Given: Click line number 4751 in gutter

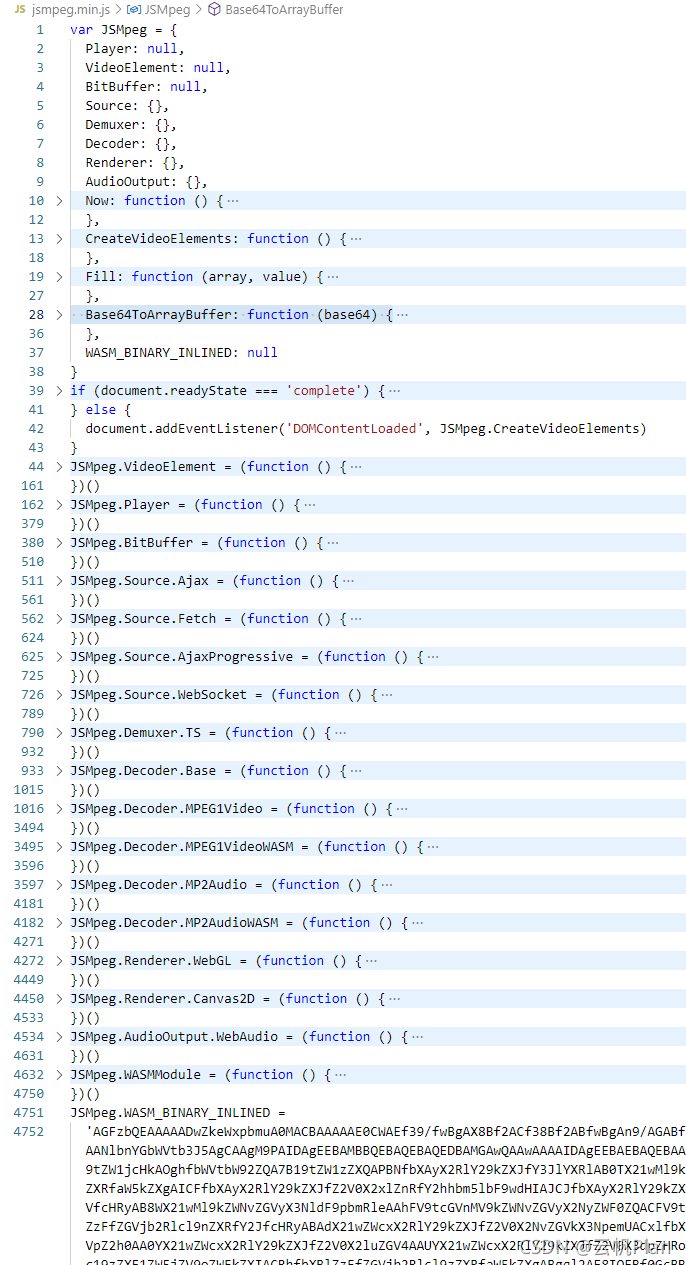Looking at the screenshot, I should click(29, 1113).
